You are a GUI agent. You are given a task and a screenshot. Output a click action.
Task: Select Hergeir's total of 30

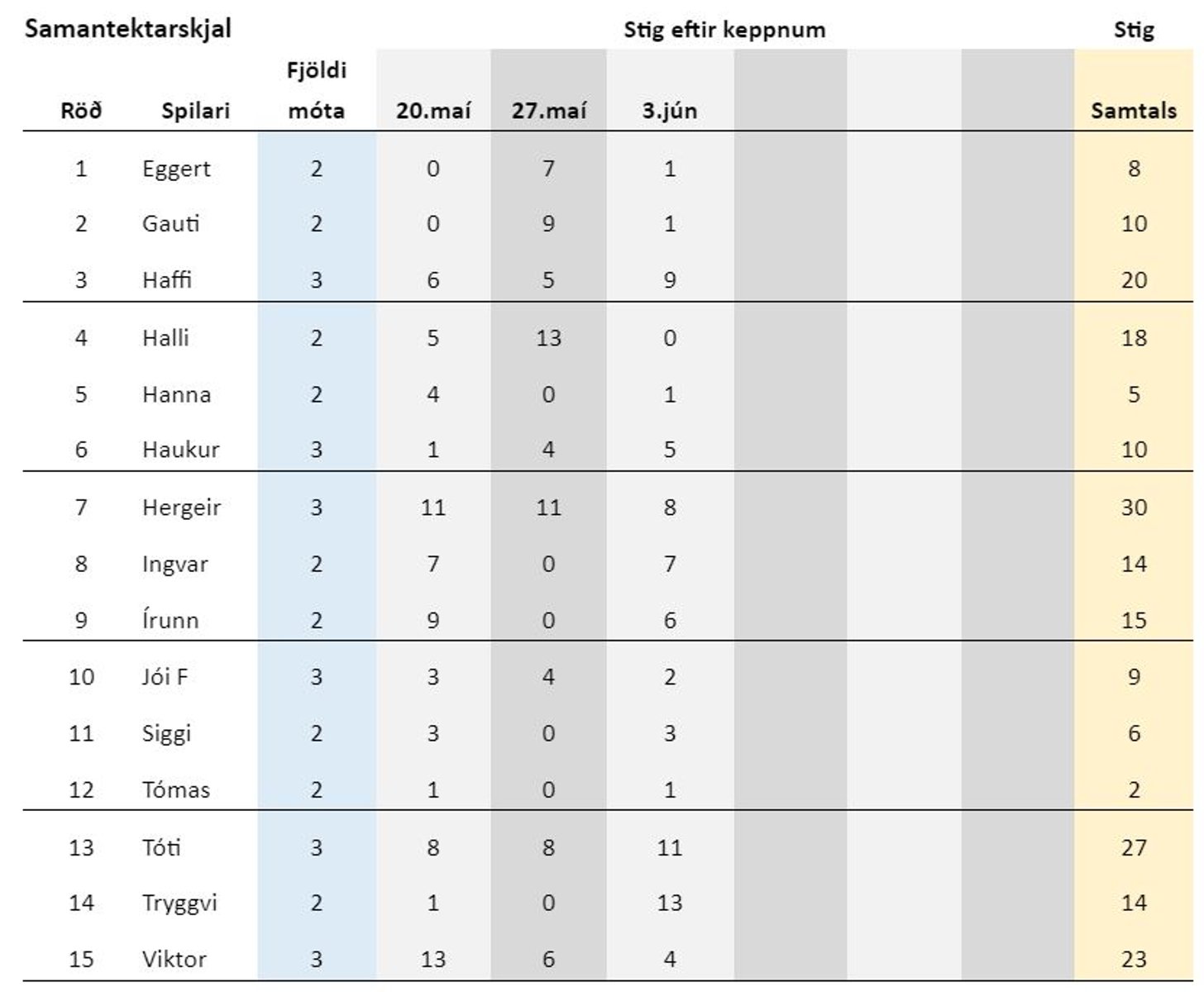tap(1134, 507)
